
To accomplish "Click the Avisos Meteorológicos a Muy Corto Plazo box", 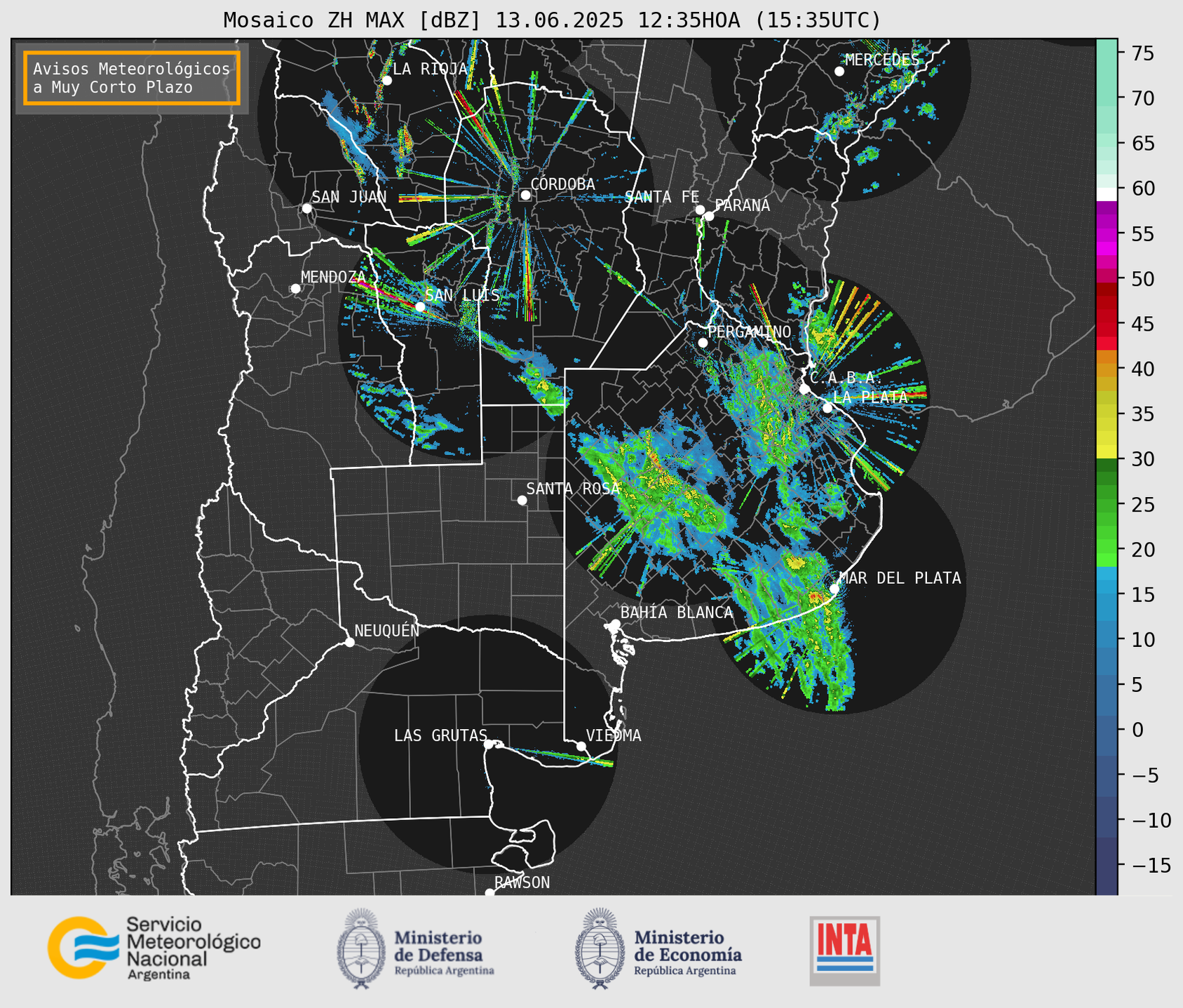I will tap(132, 78).
